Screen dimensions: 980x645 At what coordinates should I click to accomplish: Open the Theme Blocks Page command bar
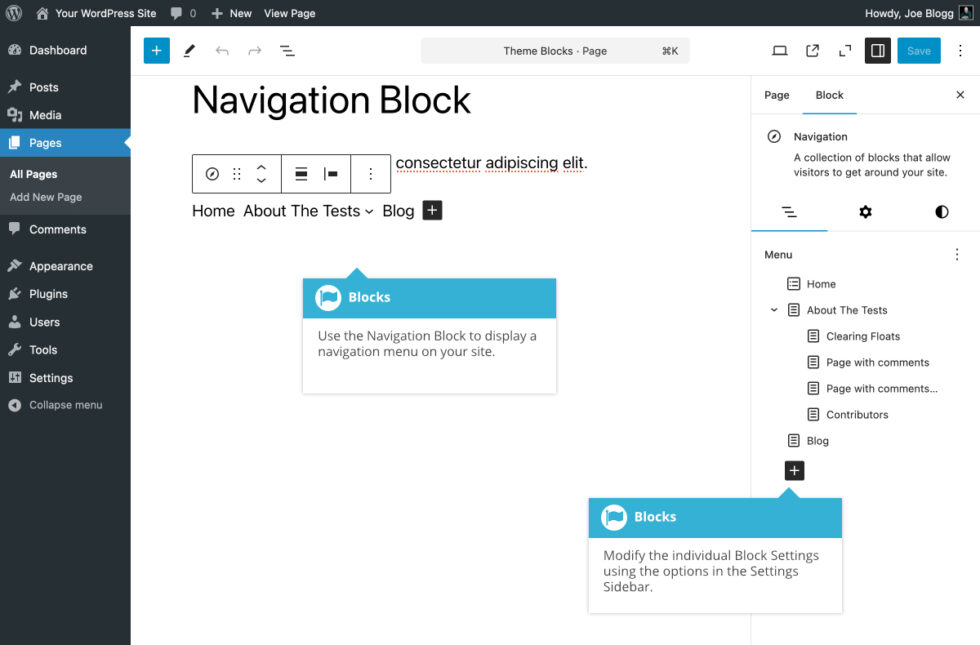coord(555,51)
